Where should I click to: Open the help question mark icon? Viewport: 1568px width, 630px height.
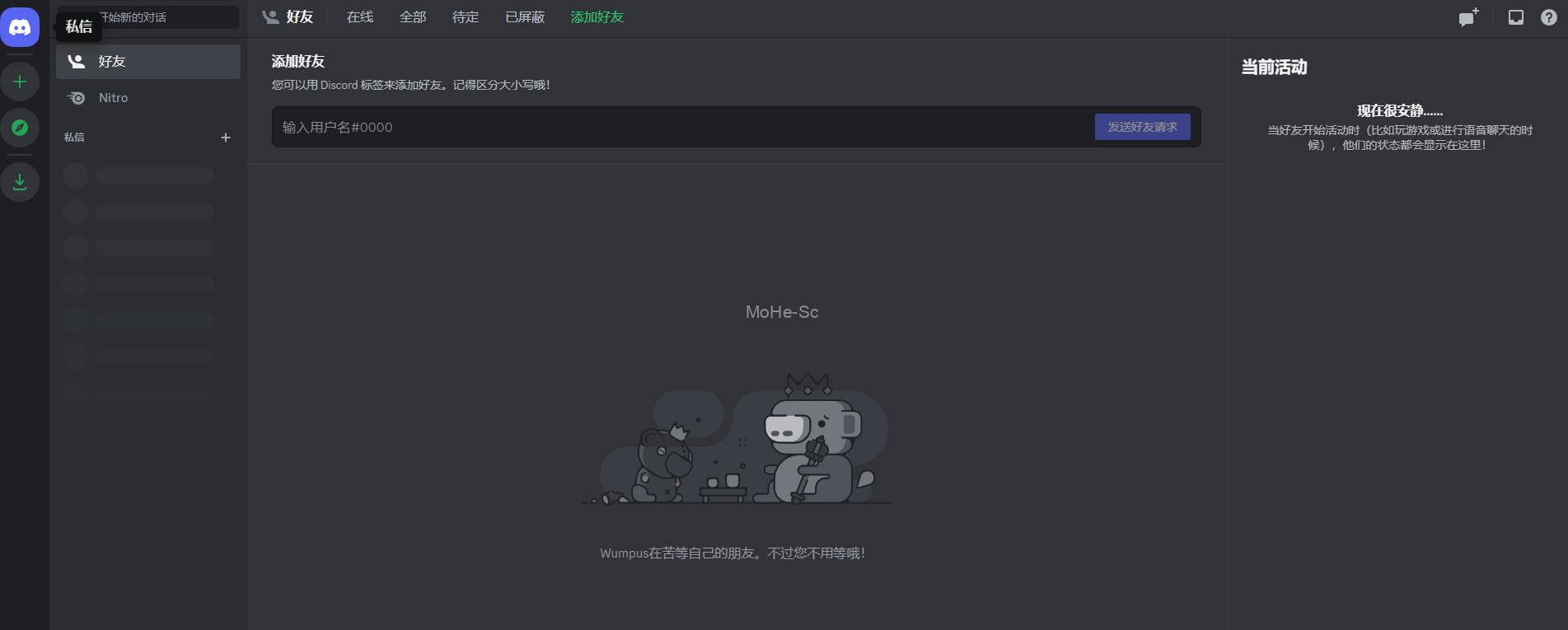pos(1548,17)
